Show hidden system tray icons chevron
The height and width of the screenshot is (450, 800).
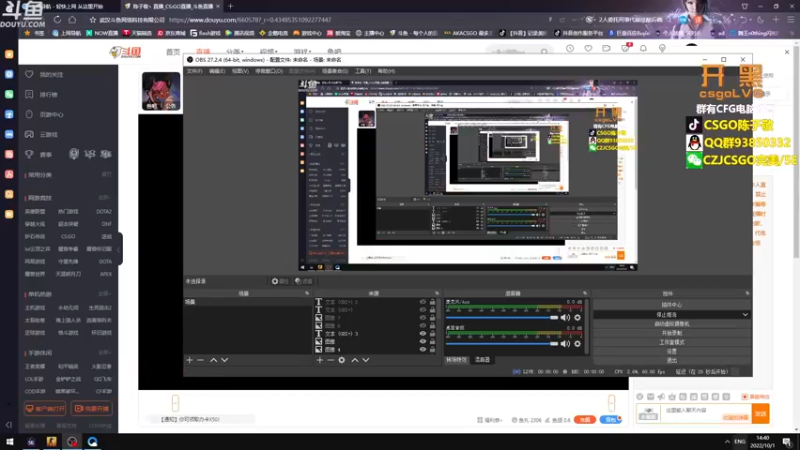(727, 442)
